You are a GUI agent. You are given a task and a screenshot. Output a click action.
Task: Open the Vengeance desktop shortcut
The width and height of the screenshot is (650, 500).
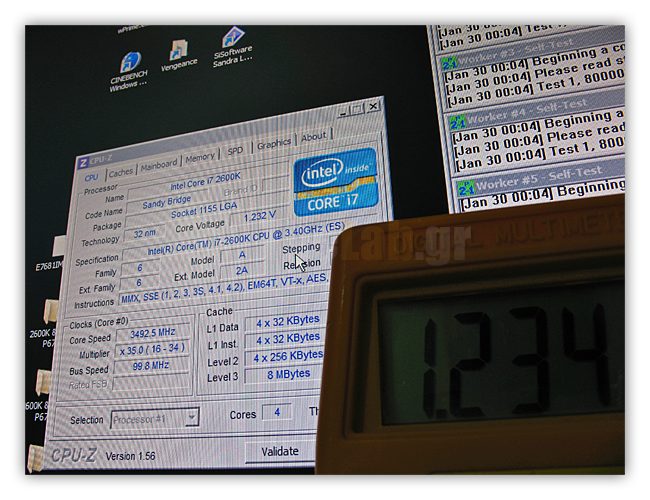(x=179, y=52)
